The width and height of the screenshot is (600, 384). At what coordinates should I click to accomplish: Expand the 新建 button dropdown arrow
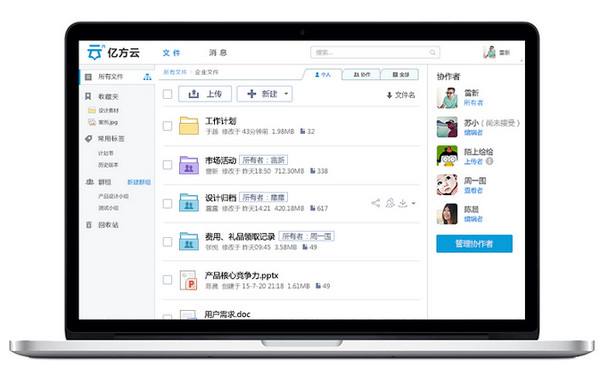tap(286, 94)
